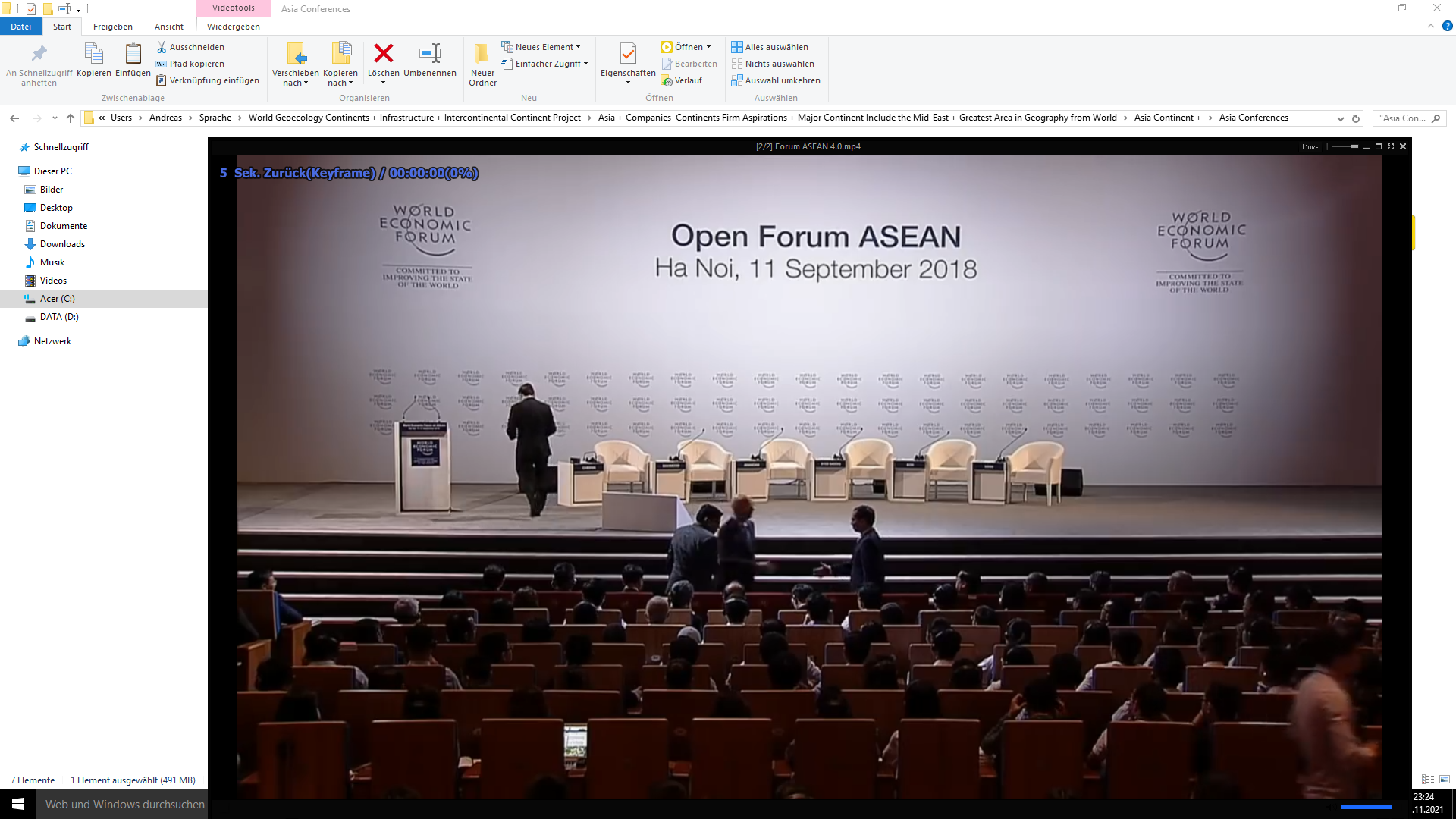Open recent locations dropdown arrow

(55, 118)
